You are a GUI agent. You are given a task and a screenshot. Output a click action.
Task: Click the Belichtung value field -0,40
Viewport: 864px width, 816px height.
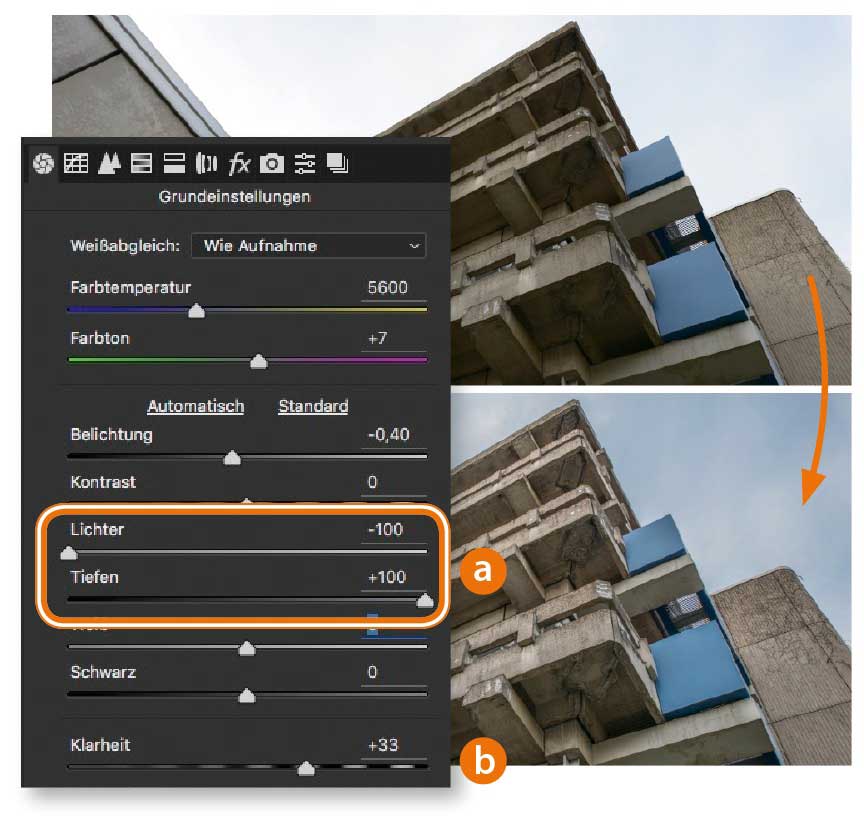click(393, 435)
